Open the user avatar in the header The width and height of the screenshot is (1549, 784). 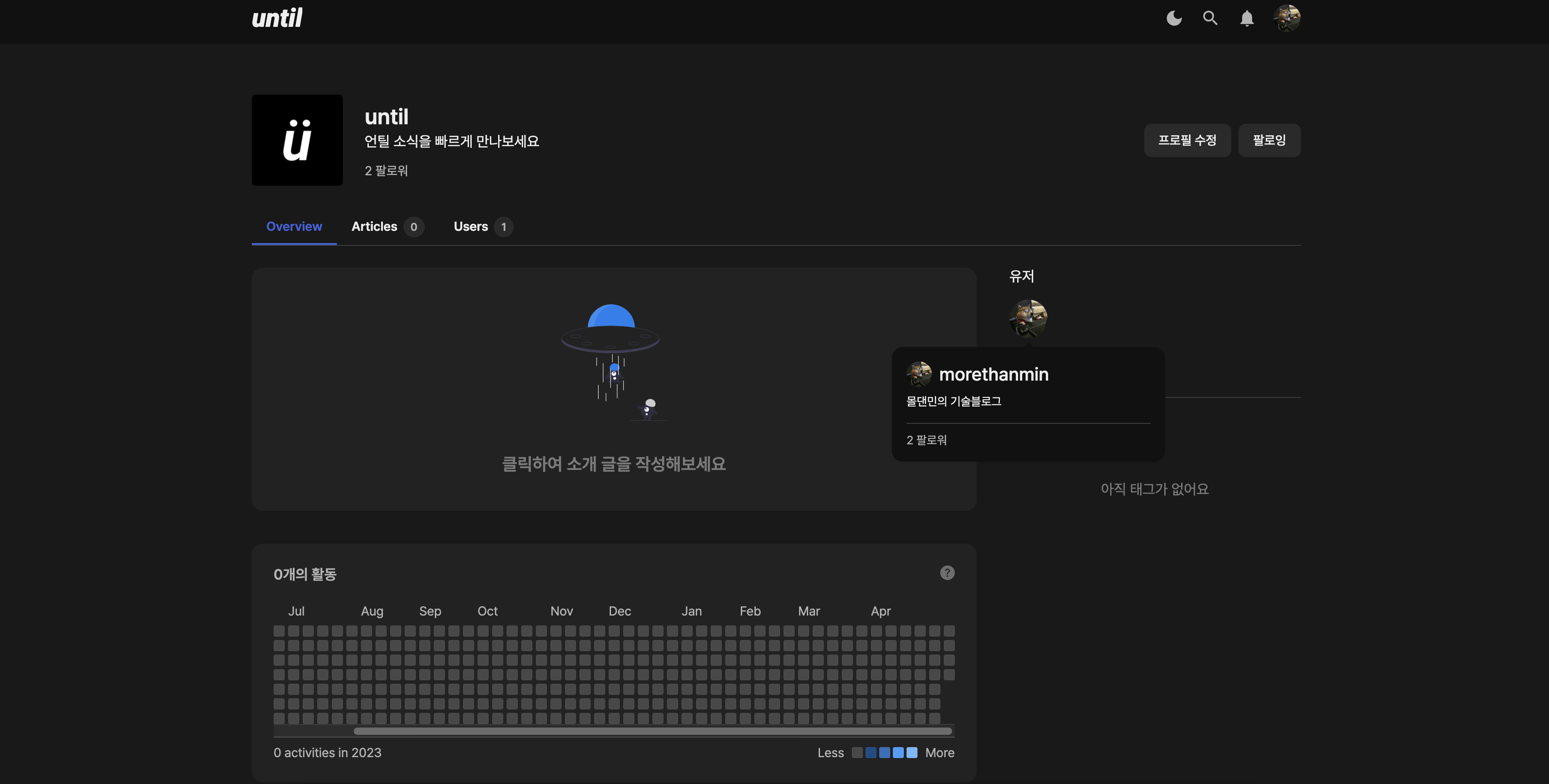1287,18
